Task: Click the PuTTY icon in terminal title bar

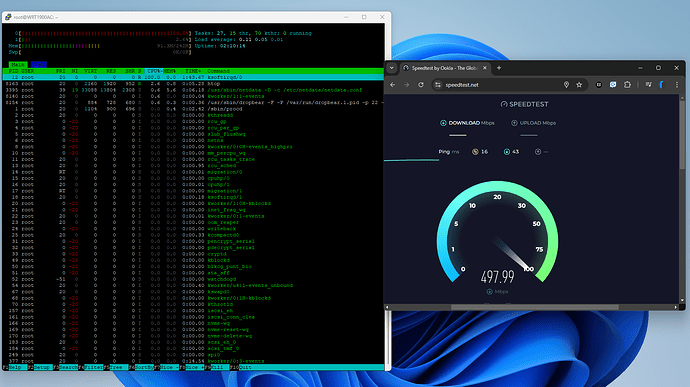Action: (8, 17)
